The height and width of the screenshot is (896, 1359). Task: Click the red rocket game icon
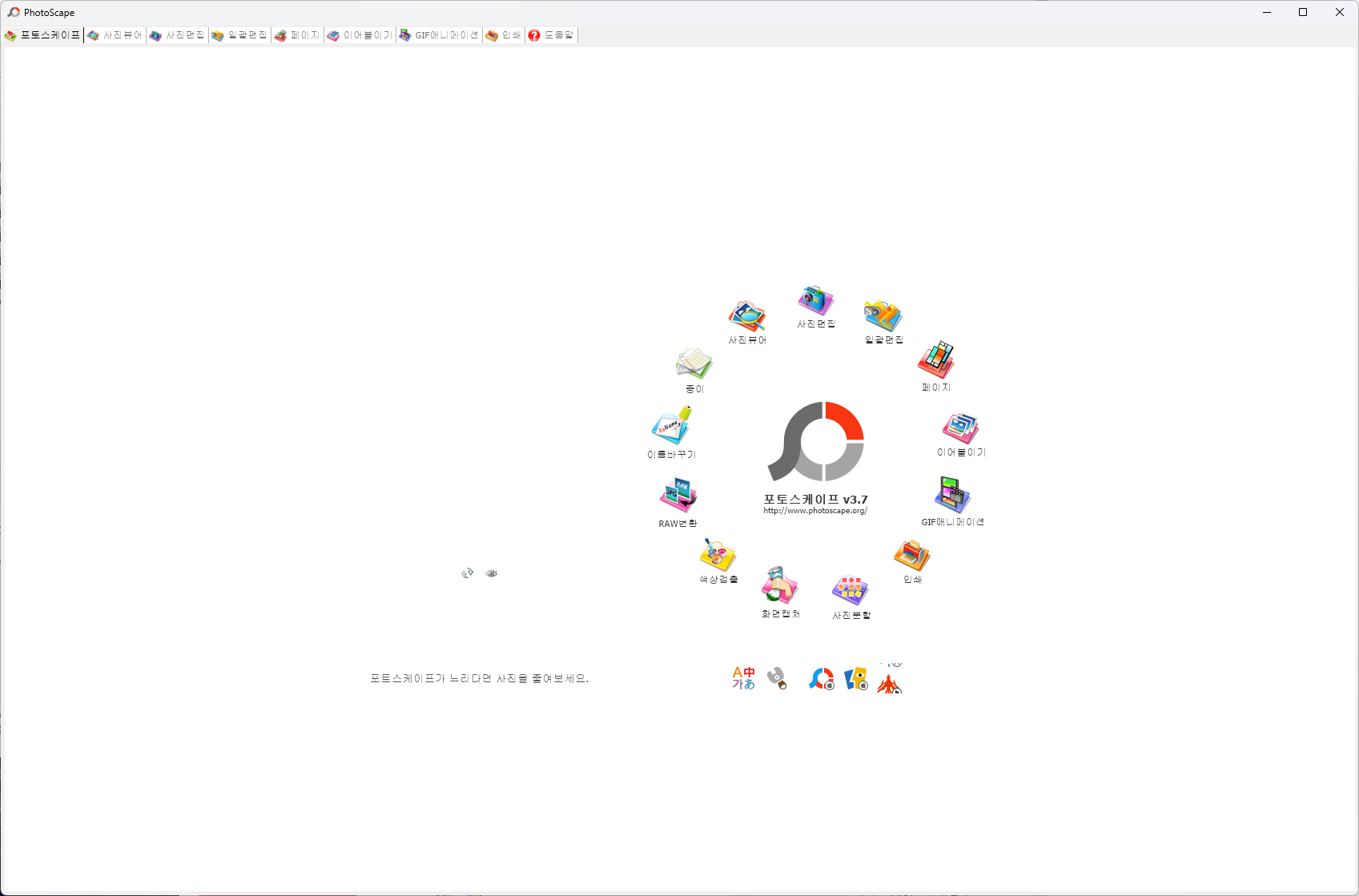[x=890, y=683]
